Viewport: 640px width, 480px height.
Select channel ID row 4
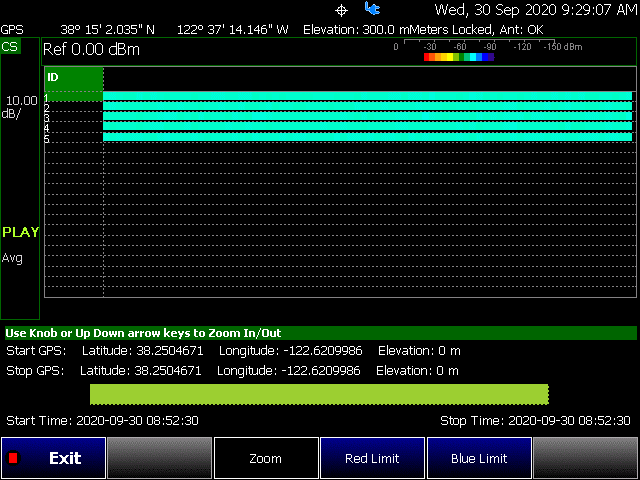[338, 127]
